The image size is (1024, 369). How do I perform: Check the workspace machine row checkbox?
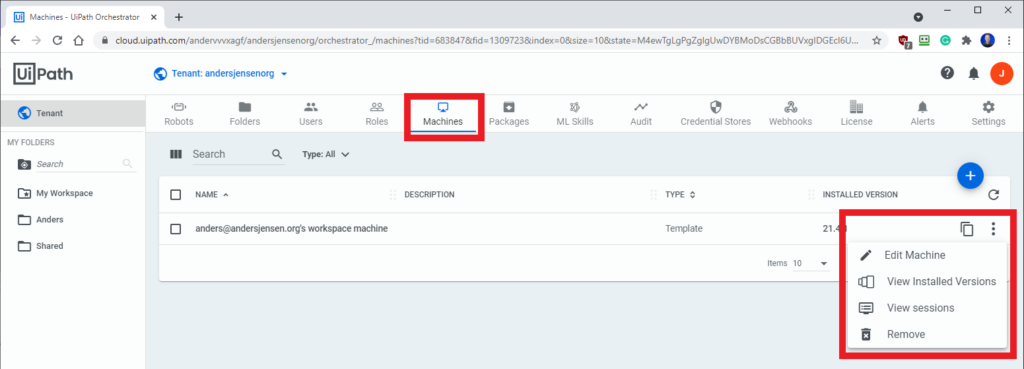(176, 229)
